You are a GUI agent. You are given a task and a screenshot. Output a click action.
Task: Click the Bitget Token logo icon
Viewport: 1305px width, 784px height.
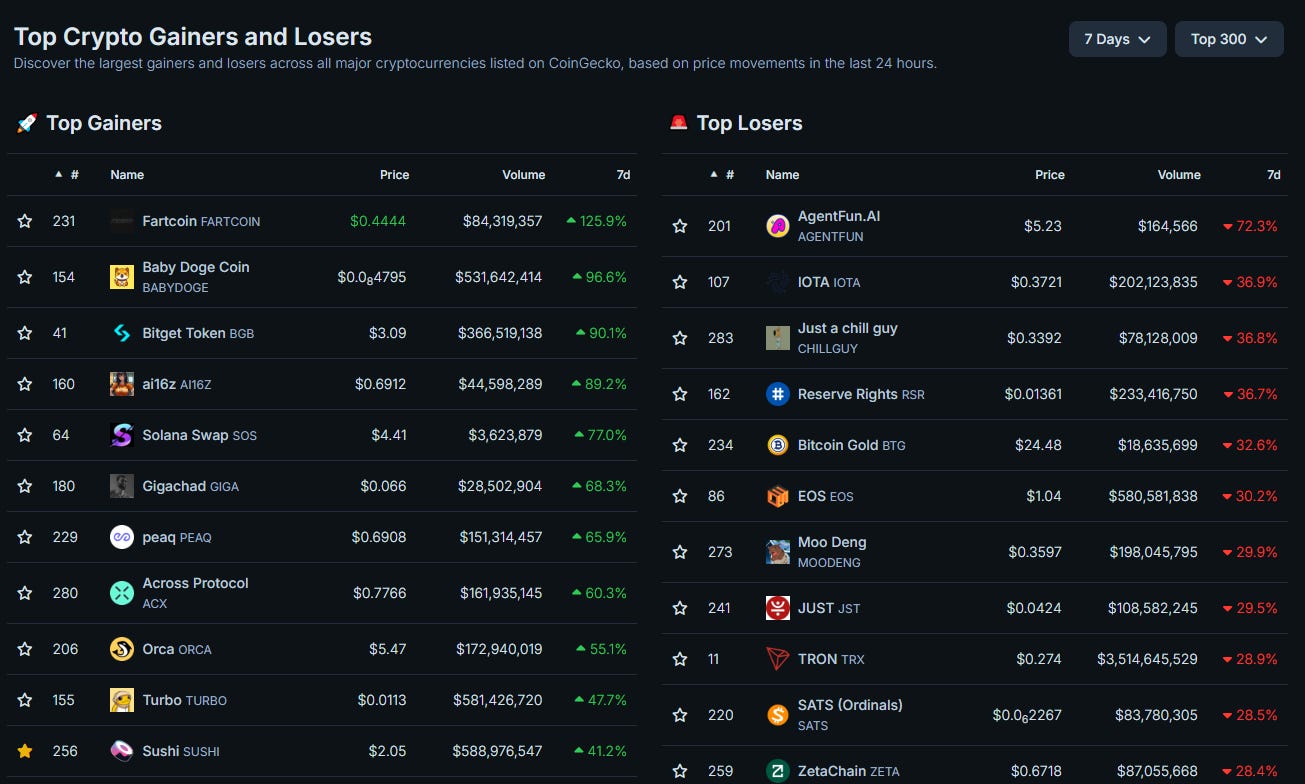tap(122, 333)
